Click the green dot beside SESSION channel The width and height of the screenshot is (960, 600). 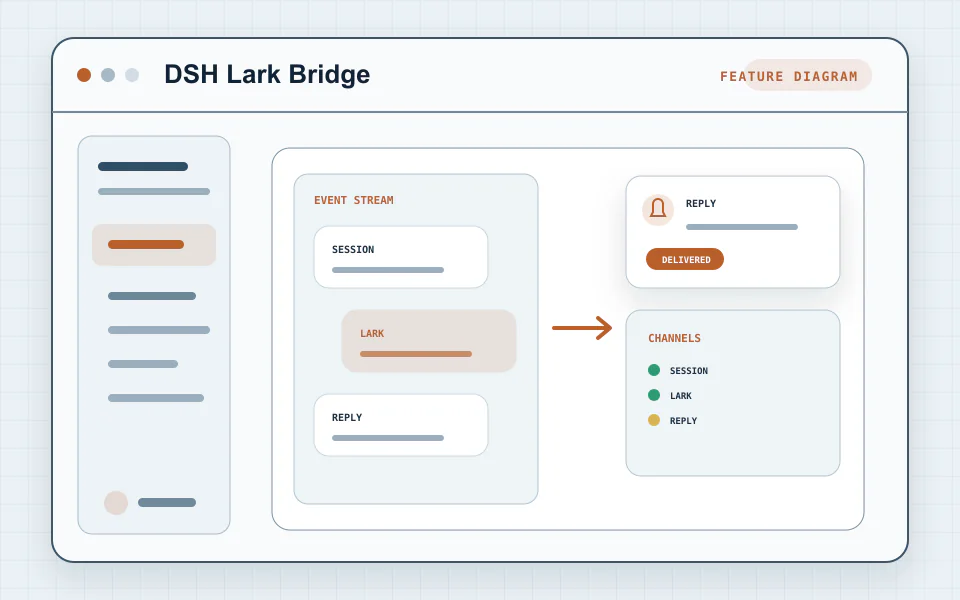[x=654, y=370]
